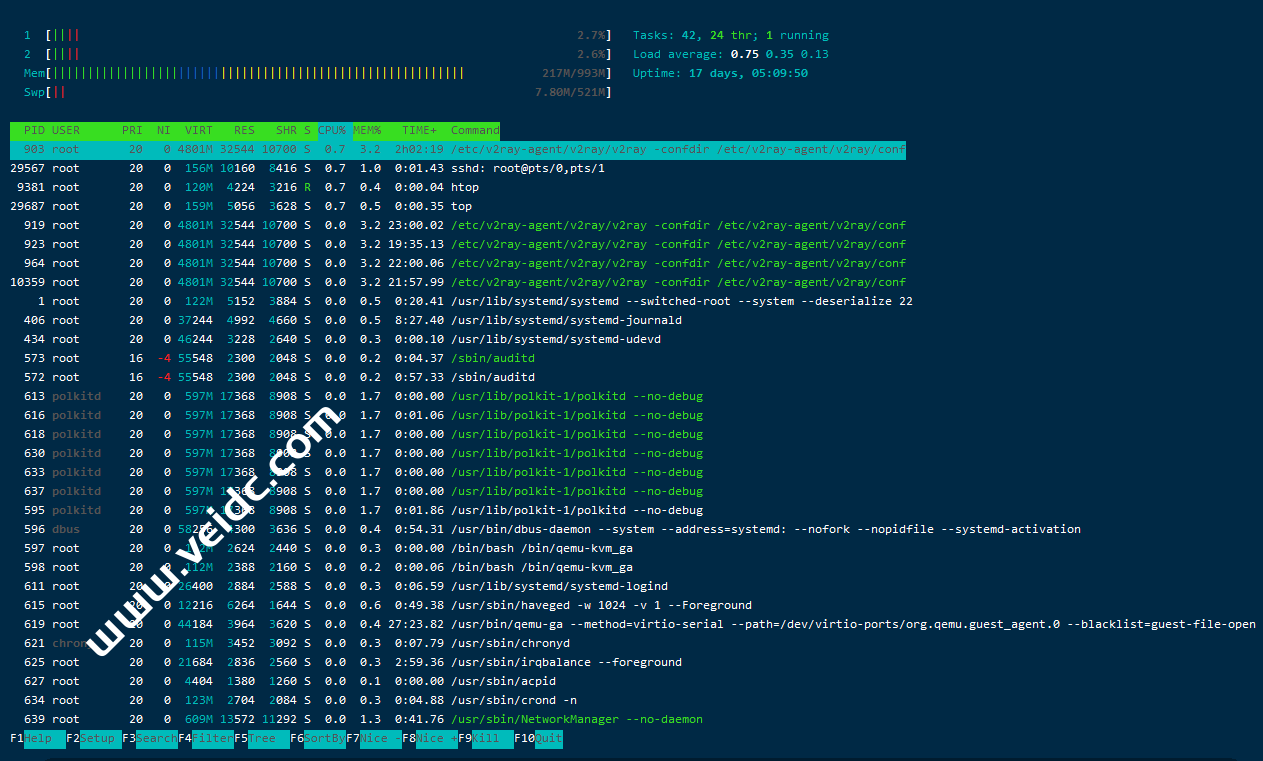Viewport: 1263px width, 761px height.
Task: Click CPU 2 usage meter bar
Action: click(318, 54)
